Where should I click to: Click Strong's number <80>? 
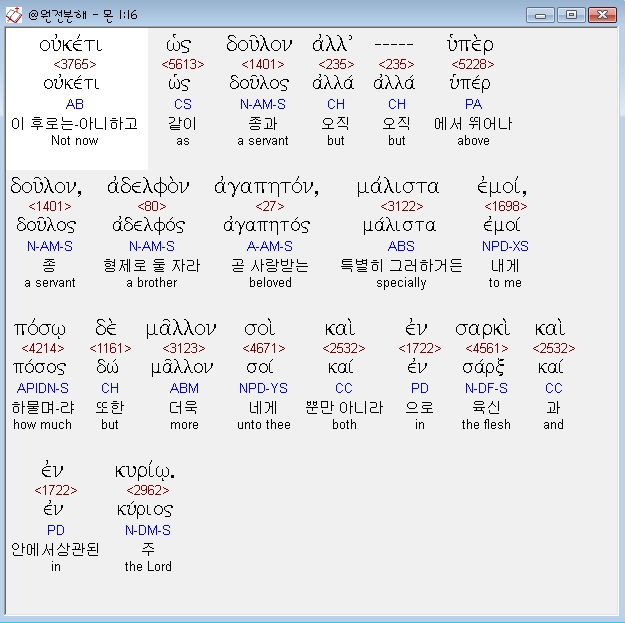tap(151, 206)
